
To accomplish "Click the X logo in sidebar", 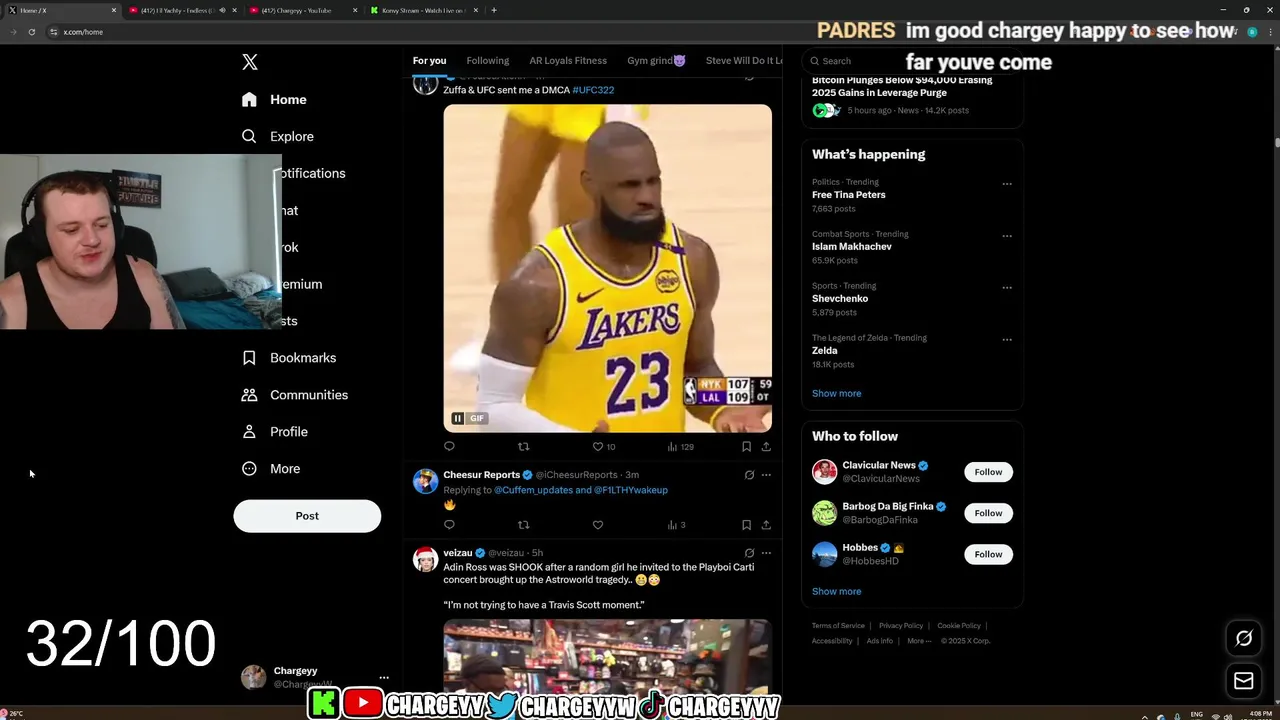I will coord(250,62).
